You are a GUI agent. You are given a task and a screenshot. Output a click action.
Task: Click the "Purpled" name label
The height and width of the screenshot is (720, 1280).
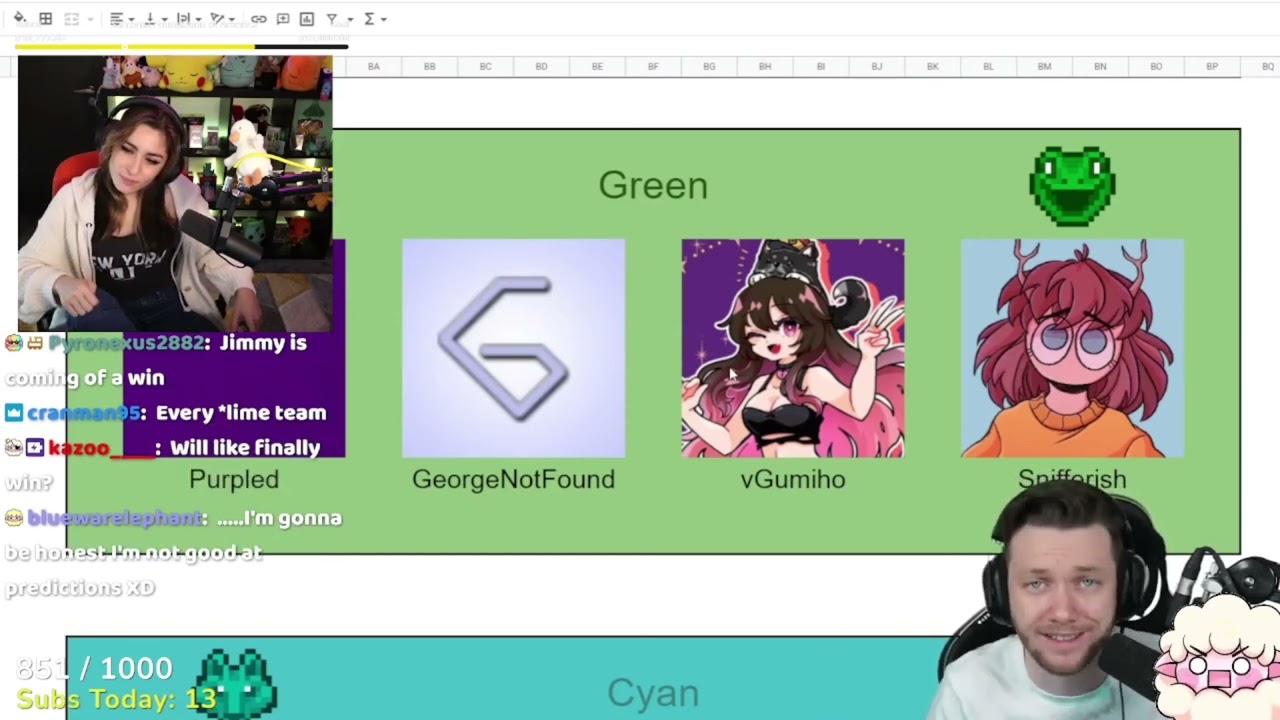coord(234,480)
